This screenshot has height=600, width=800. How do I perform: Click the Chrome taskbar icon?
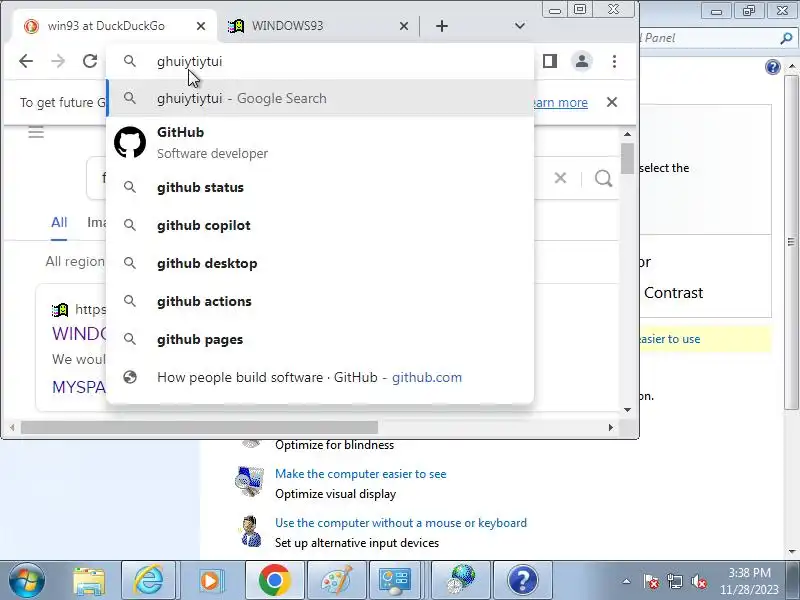[274, 580]
